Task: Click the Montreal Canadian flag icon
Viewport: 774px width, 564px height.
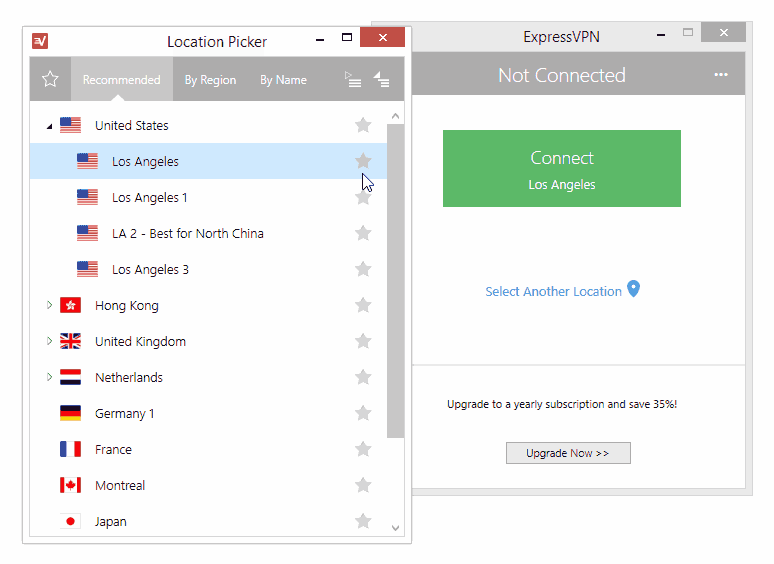Action: [x=70, y=486]
